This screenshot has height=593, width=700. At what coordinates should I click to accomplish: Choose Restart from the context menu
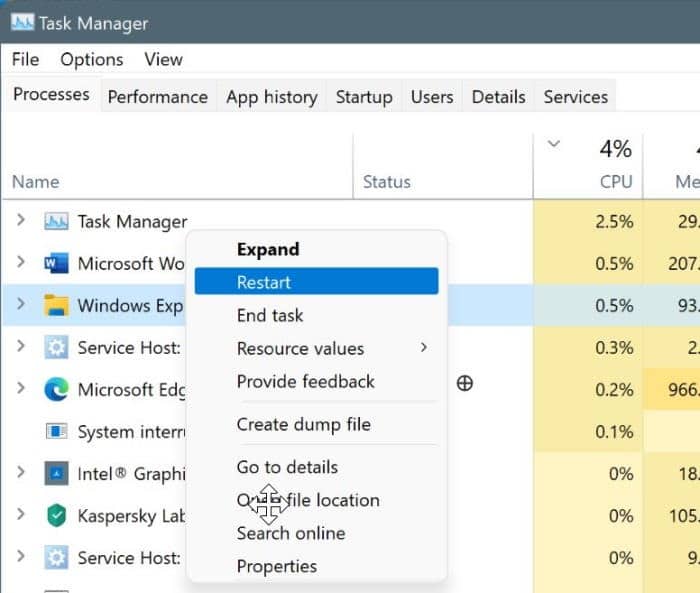tap(316, 282)
